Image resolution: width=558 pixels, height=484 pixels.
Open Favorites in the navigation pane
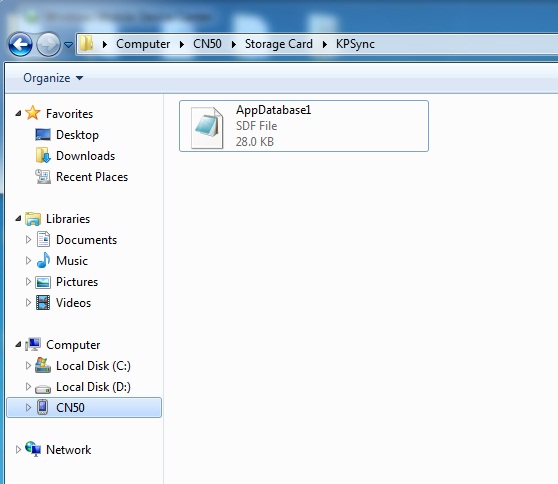click(69, 114)
